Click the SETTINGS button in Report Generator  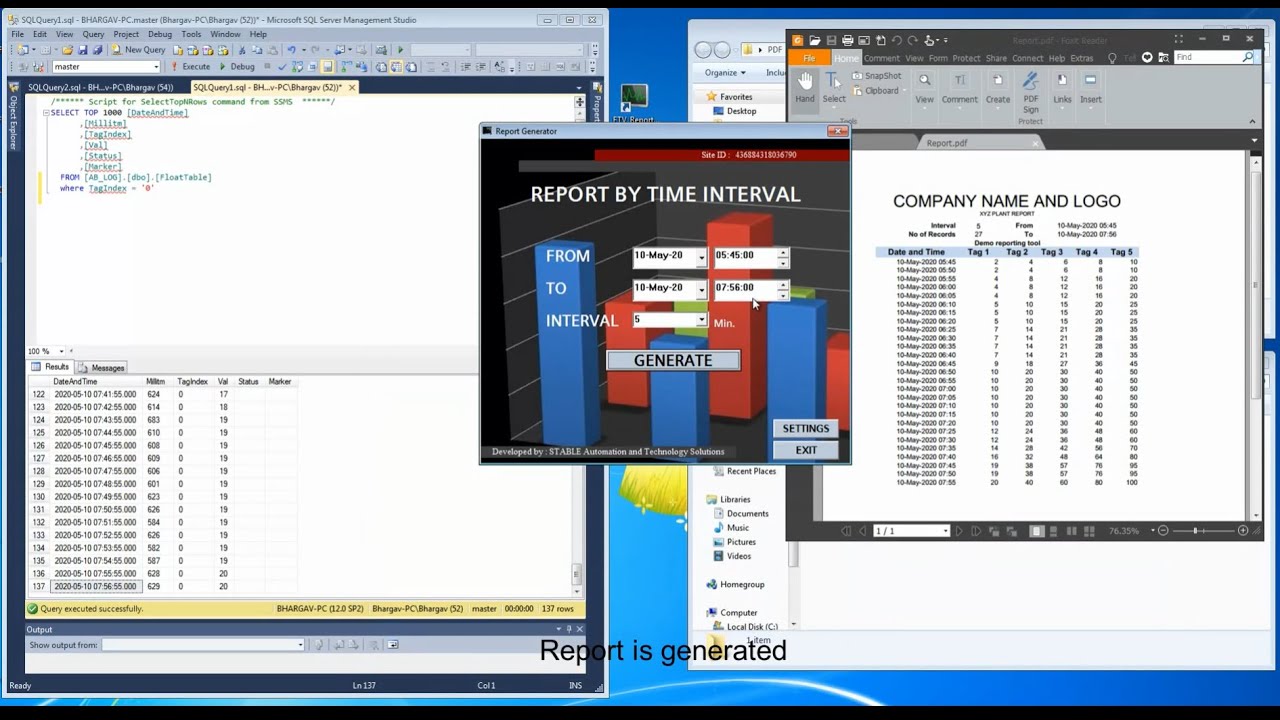tap(806, 429)
